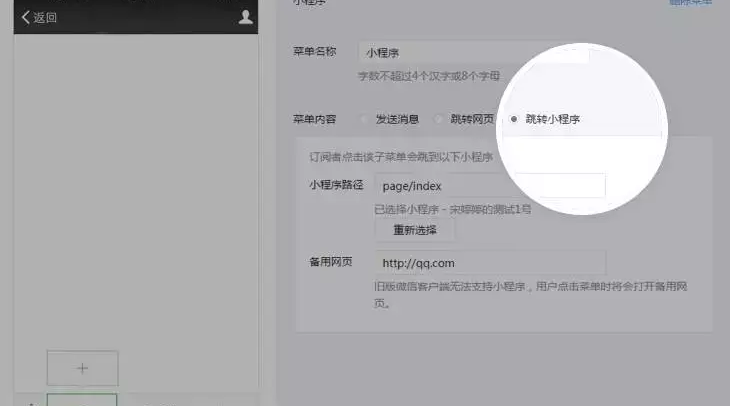The image size is (730, 406).
Task: Click the 小程序路径 label
Action: [336, 185]
